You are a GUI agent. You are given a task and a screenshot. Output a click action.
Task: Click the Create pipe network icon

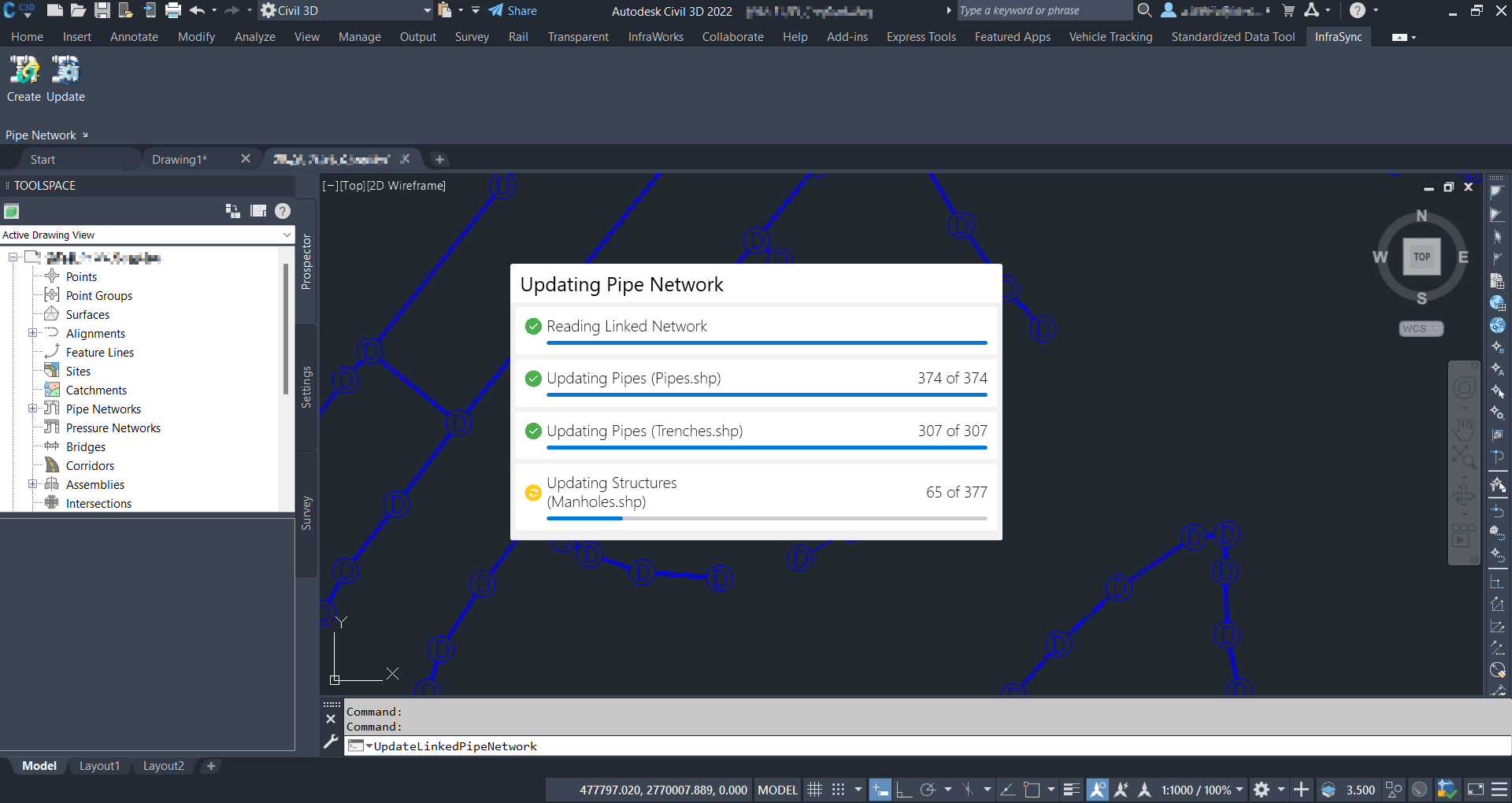24,70
